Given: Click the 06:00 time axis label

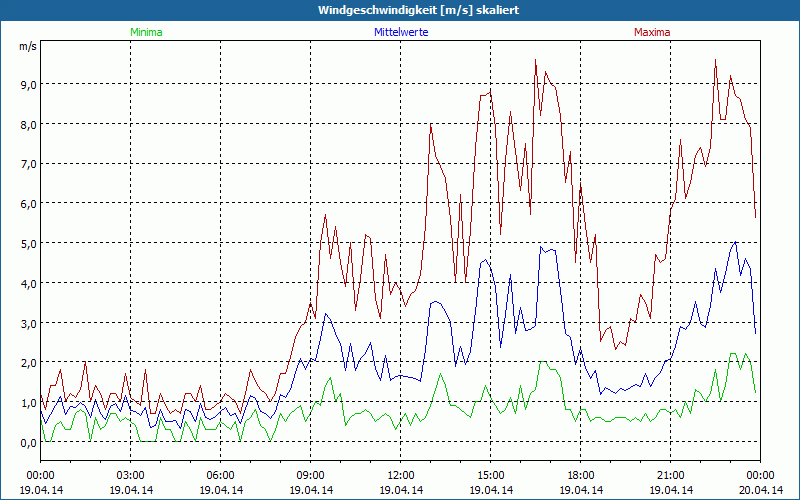Looking at the screenshot, I should click(x=220, y=476).
